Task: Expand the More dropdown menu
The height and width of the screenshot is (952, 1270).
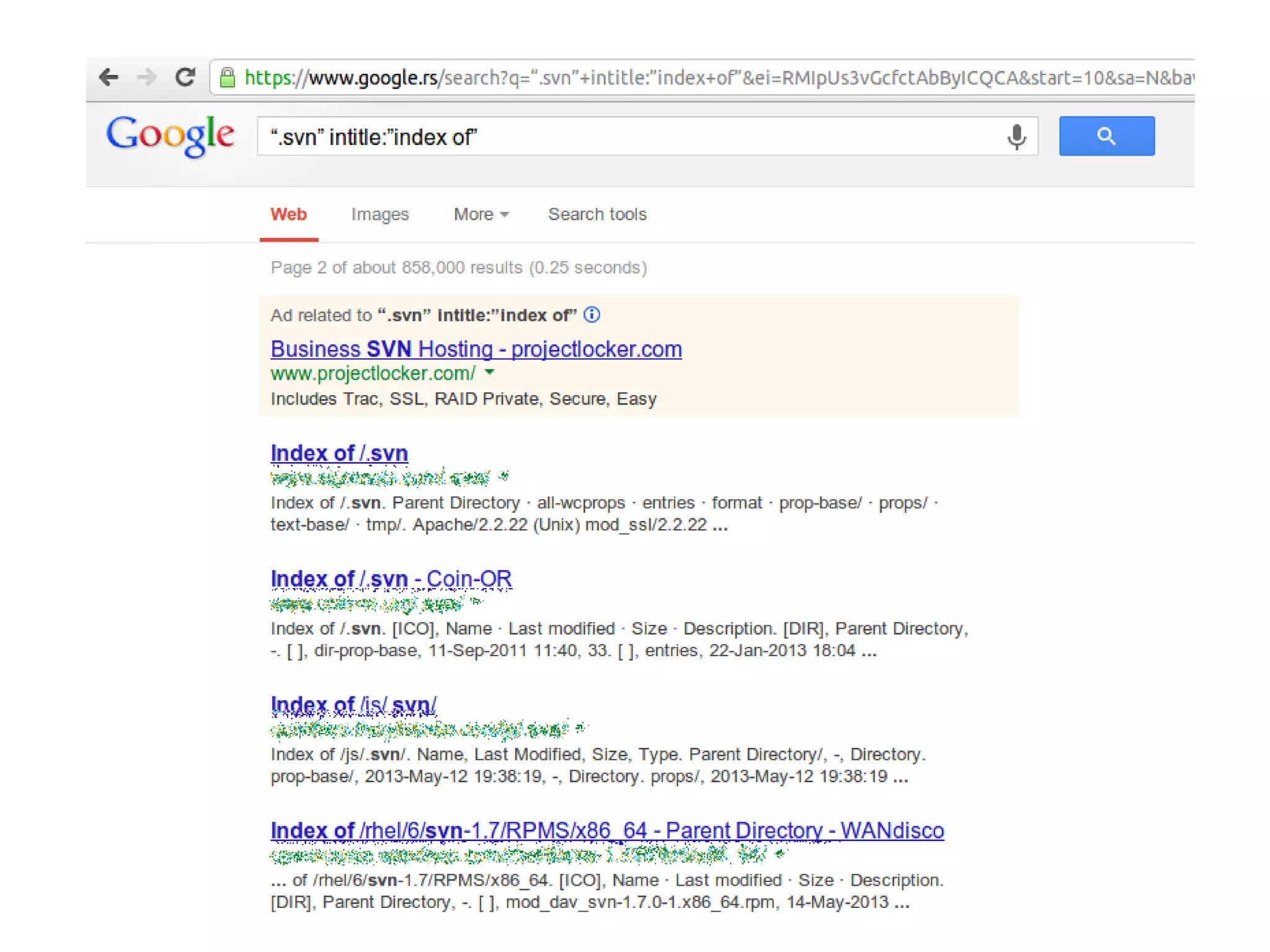Action: [481, 215]
